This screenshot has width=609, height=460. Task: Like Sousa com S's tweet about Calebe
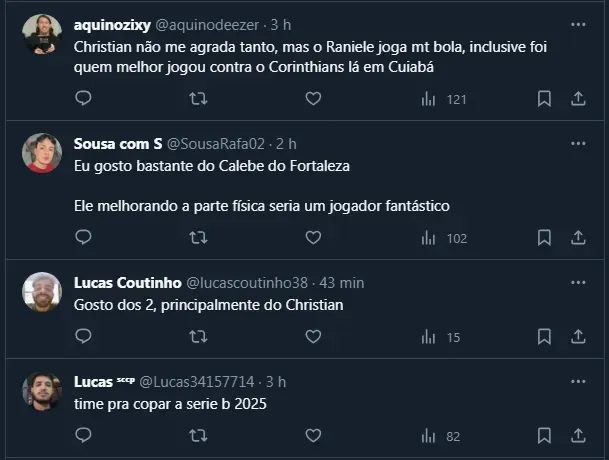(313, 237)
